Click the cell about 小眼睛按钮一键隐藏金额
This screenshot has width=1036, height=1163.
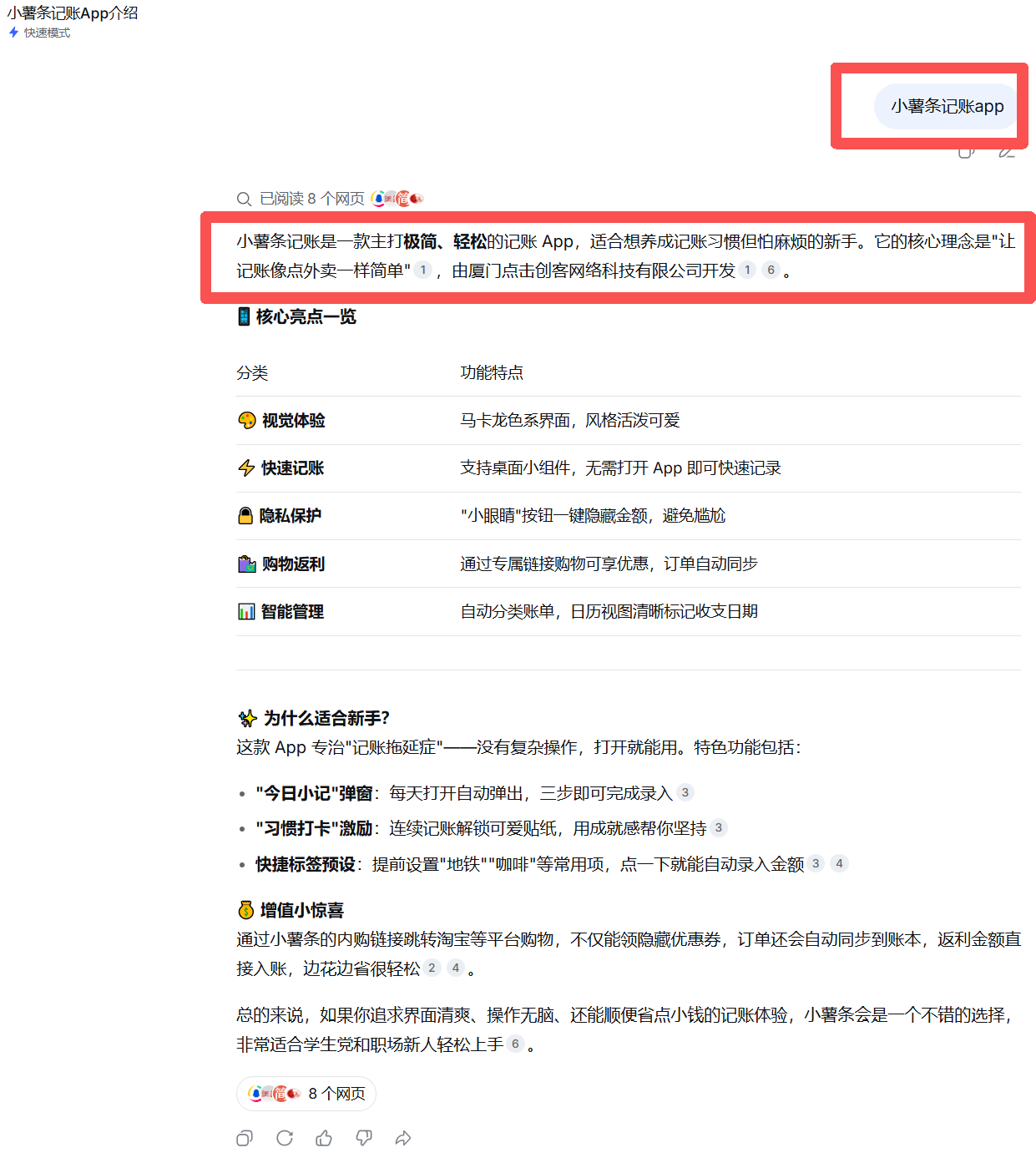coord(593,515)
